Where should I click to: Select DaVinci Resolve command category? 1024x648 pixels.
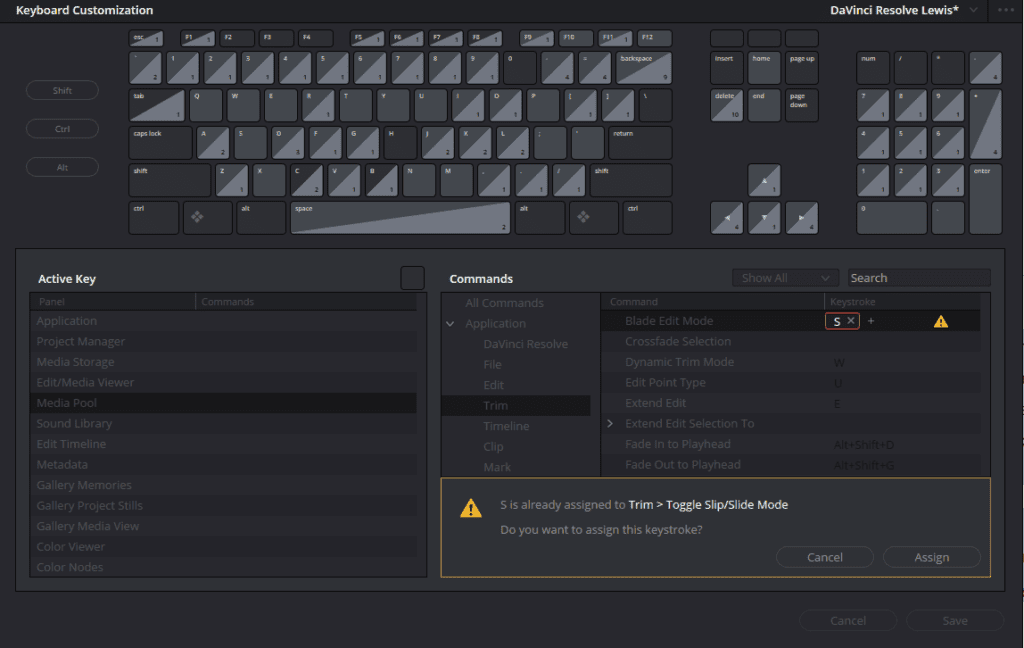click(525, 344)
